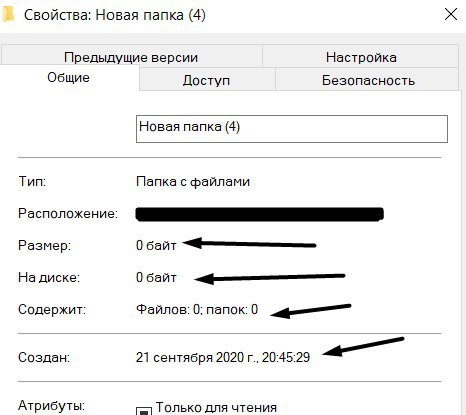Image resolution: width=466 pixels, height=415 pixels.
Task: Select the Общие tab
Action: click(x=68, y=77)
